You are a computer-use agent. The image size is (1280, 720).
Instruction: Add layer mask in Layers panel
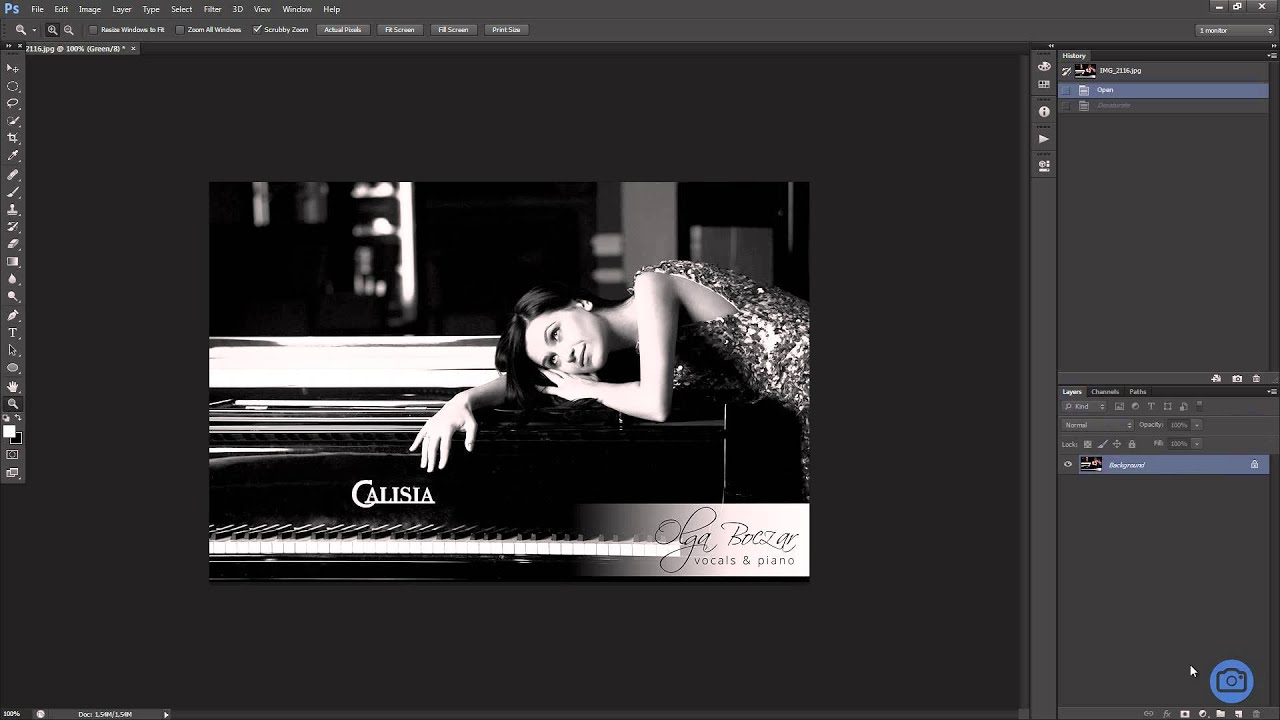[1185, 714]
